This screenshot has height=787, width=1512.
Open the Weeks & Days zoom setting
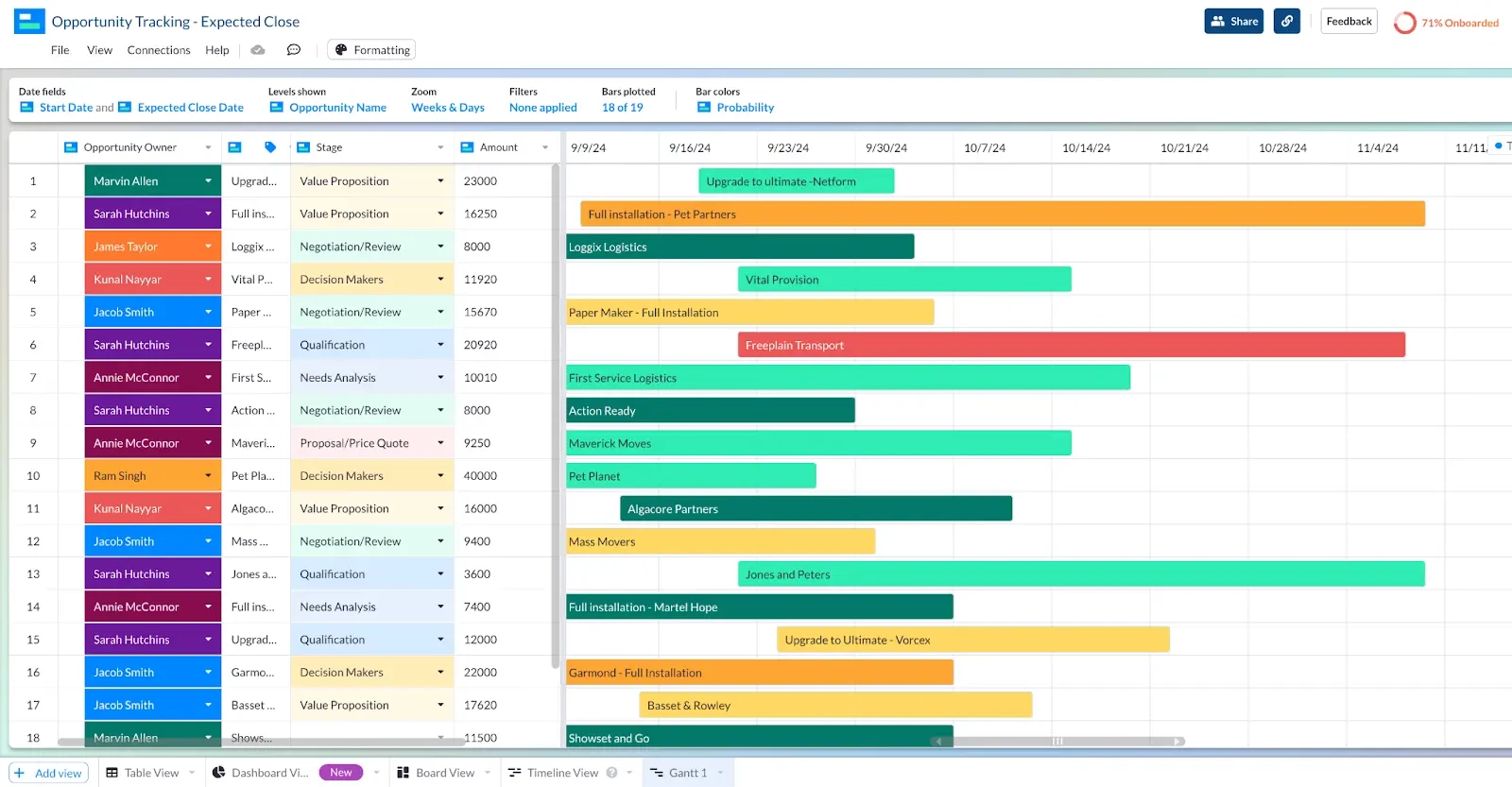click(x=447, y=108)
